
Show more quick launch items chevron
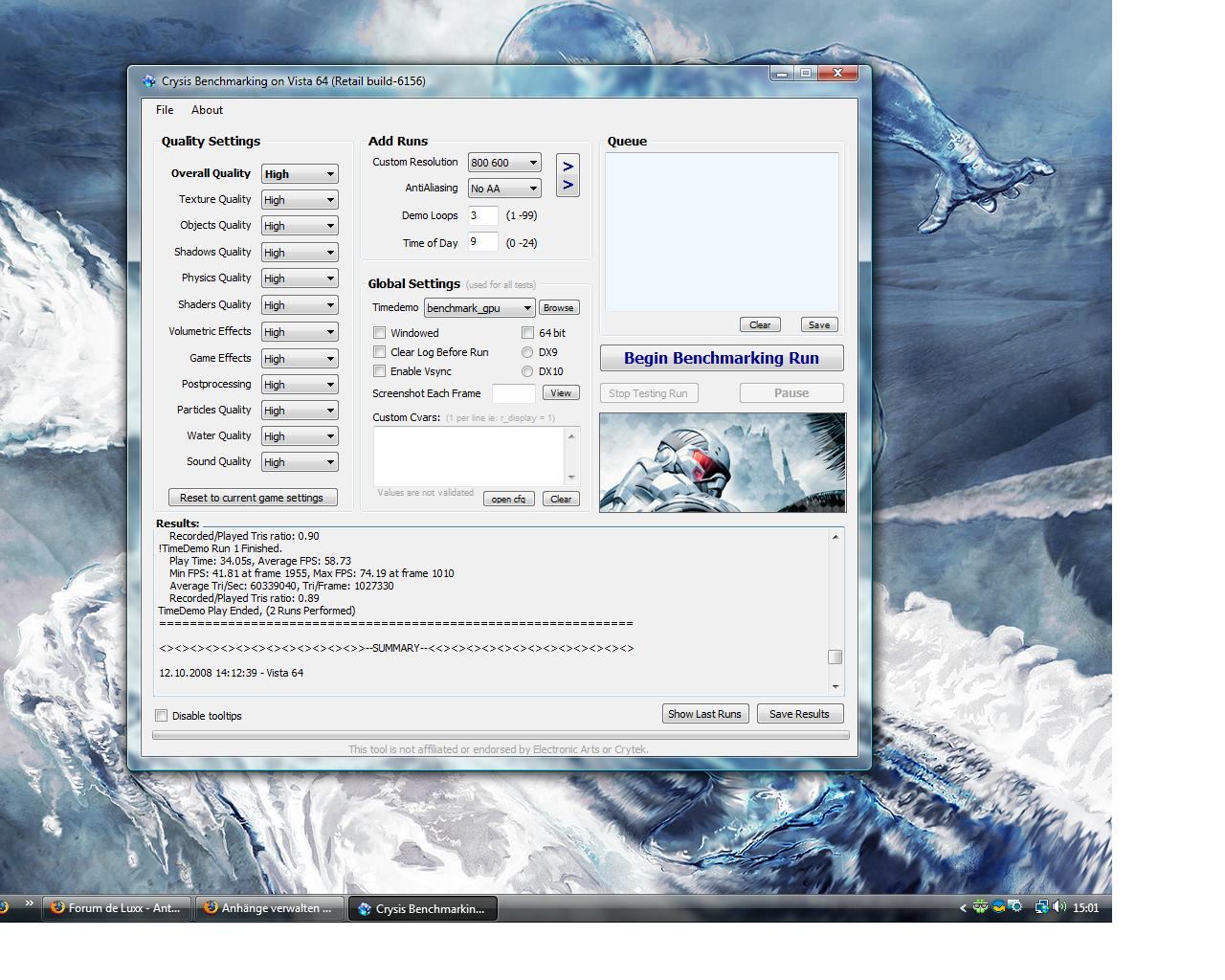coord(29,902)
